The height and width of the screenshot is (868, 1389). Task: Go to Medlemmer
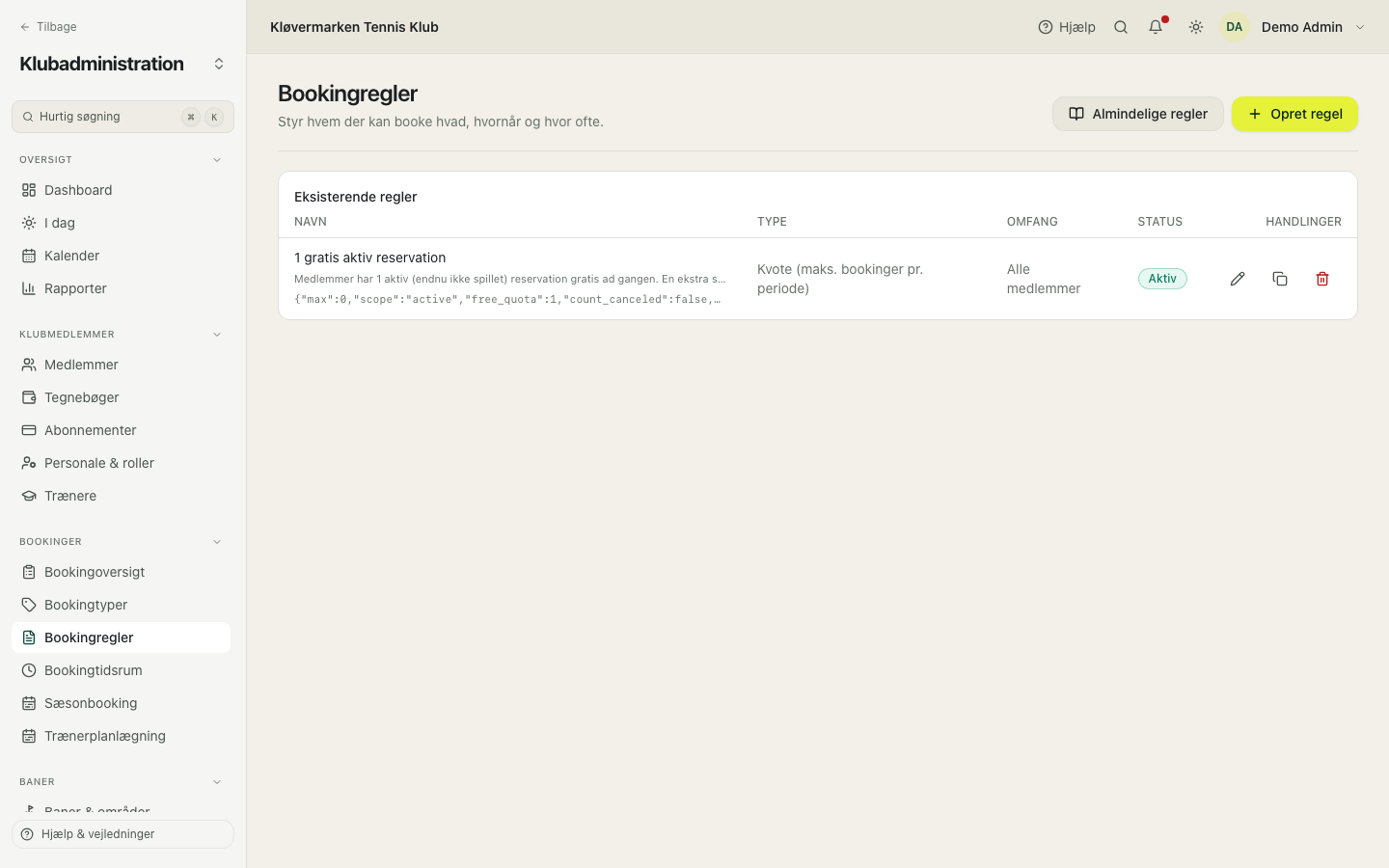(x=121, y=365)
